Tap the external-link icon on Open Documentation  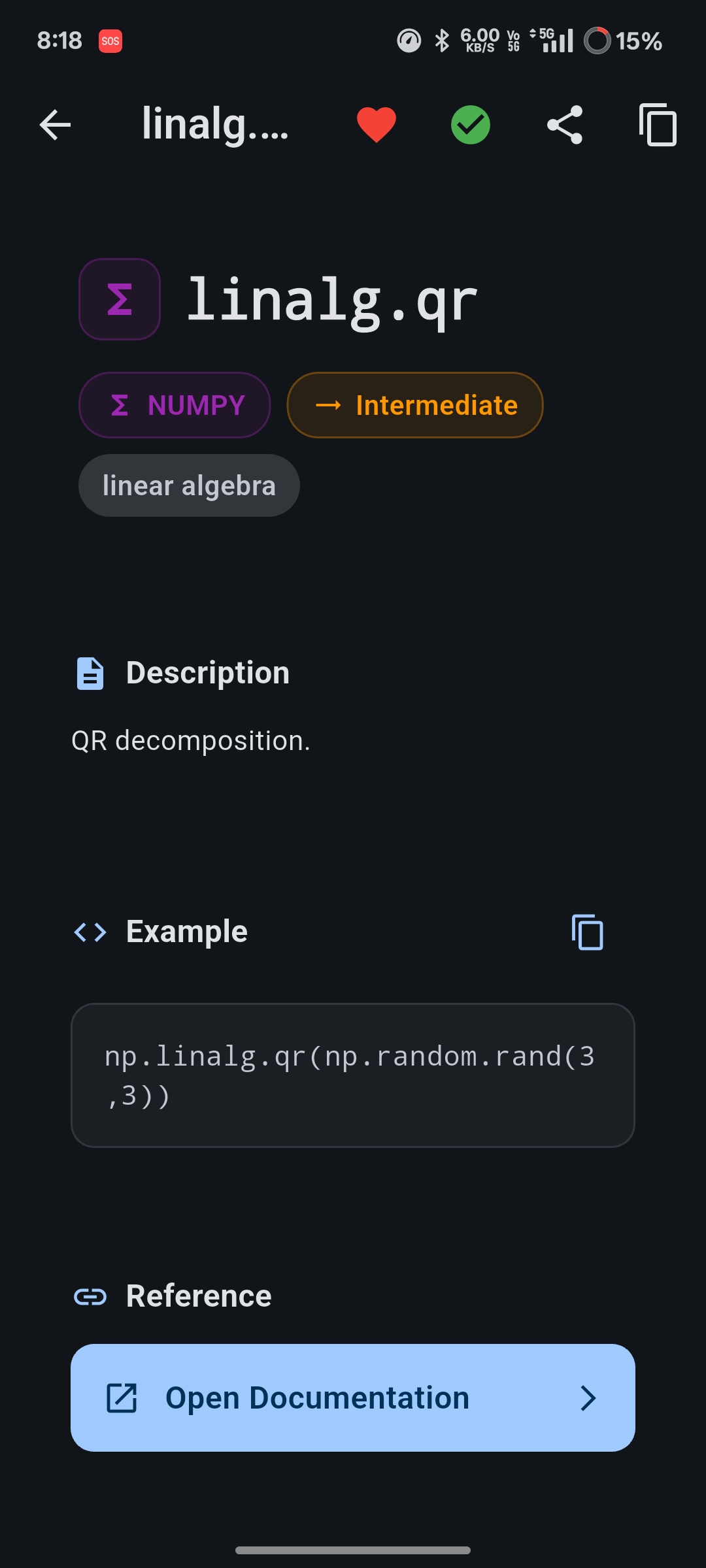121,1398
